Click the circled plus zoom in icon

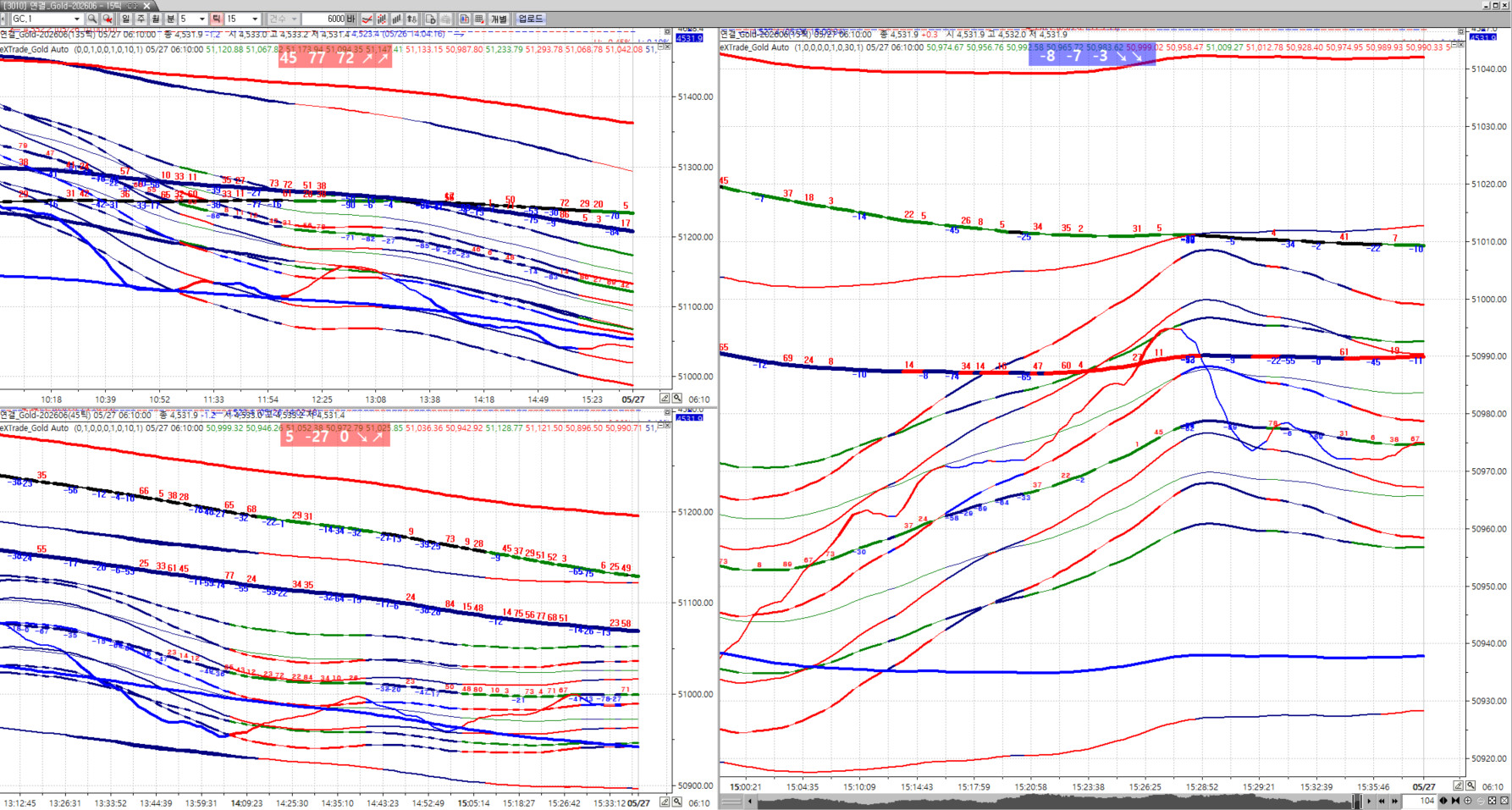tap(1467, 801)
